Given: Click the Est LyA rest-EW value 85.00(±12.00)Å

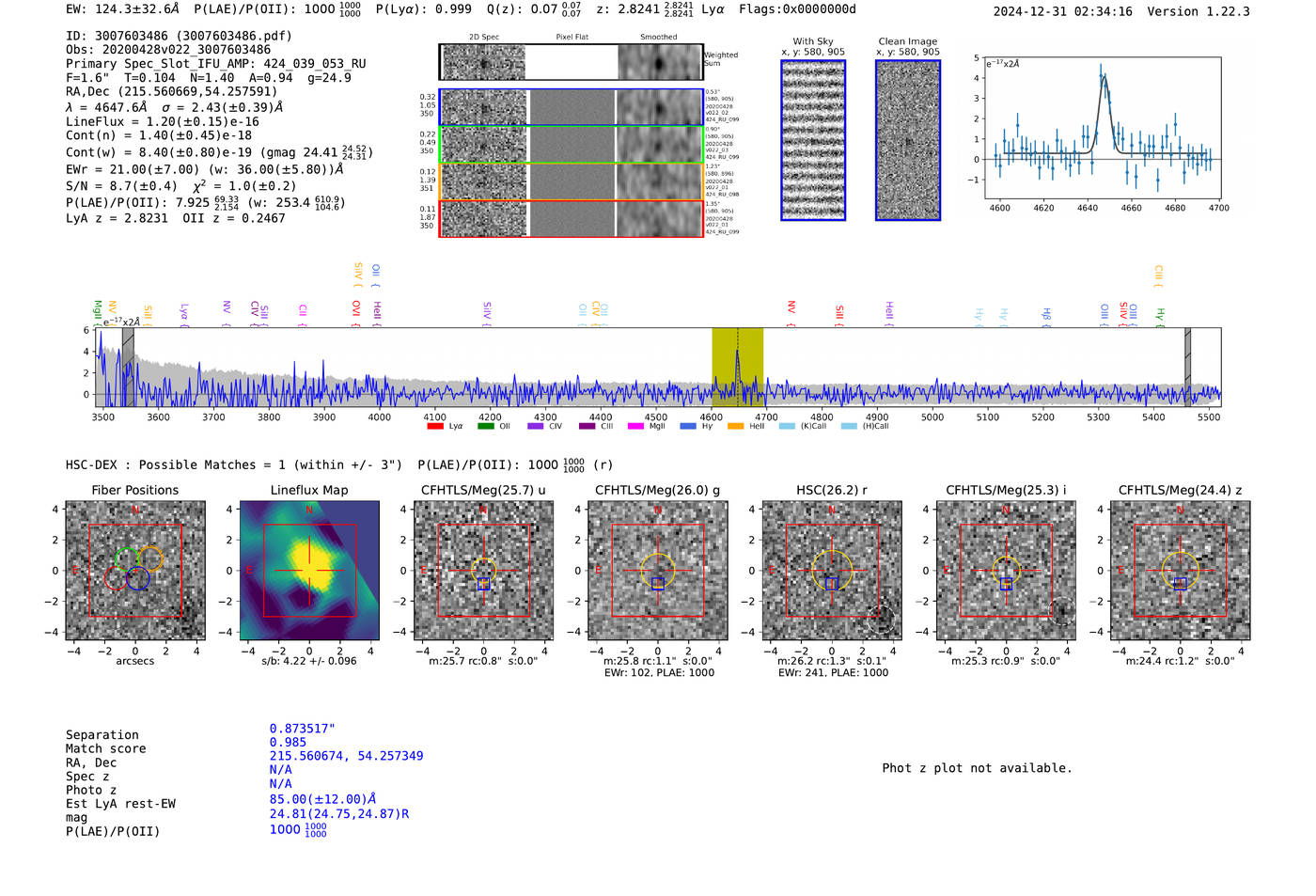Looking at the screenshot, I should pos(322,799).
